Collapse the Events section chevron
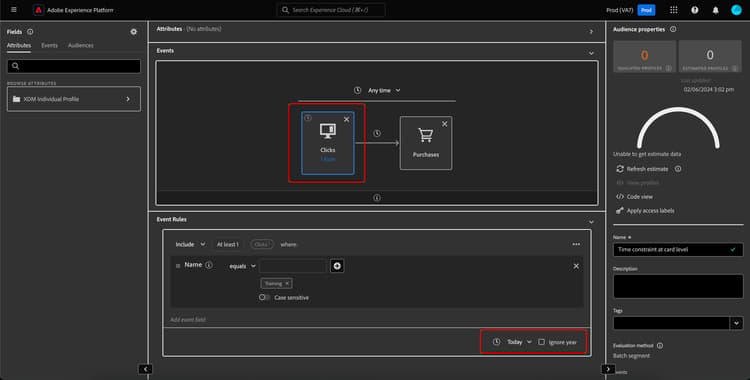The height and width of the screenshot is (380, 750). point(591,53)
